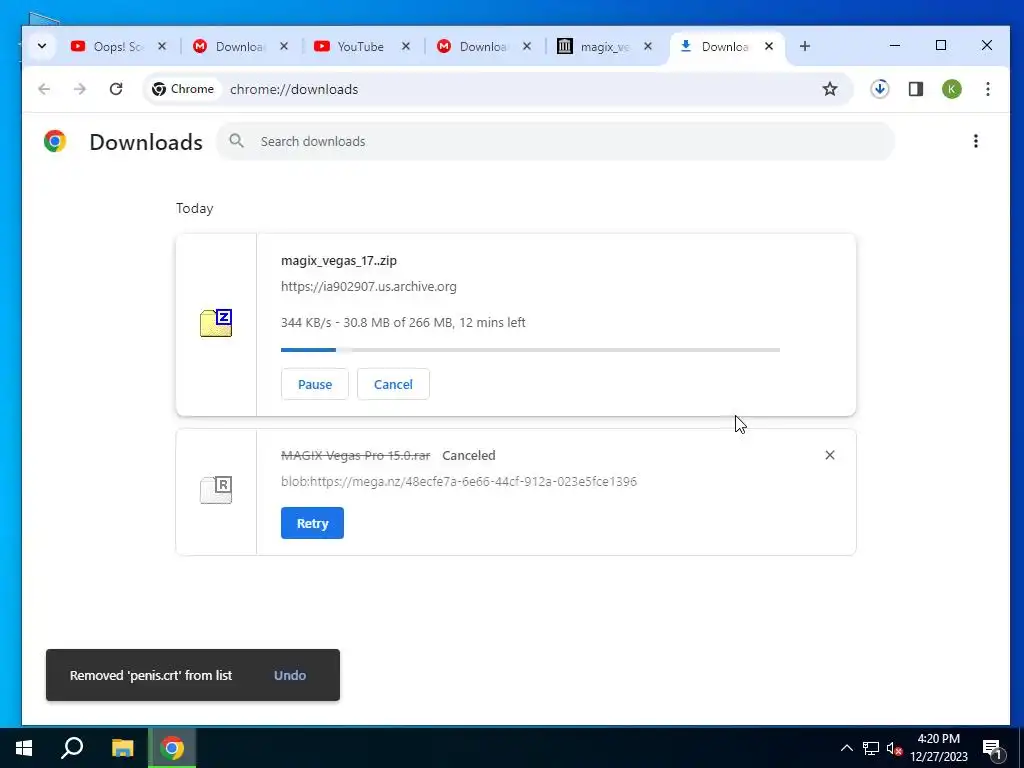Click the 'Canceled' status label
The width and height of the screenshot is (1024, 768).
469,455
